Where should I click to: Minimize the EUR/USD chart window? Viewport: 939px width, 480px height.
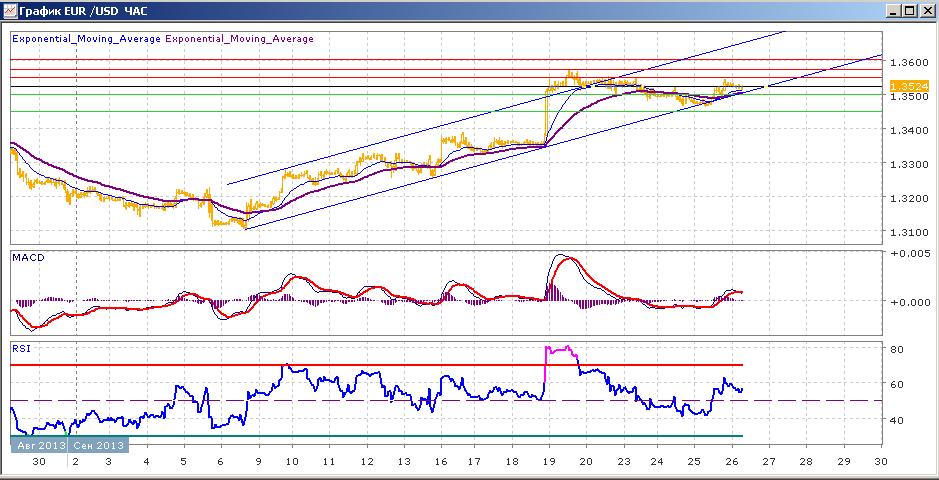(x=893, y=10)
